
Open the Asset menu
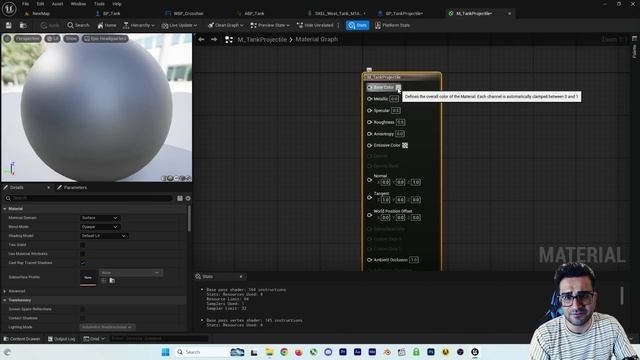(x=58, y=4)
